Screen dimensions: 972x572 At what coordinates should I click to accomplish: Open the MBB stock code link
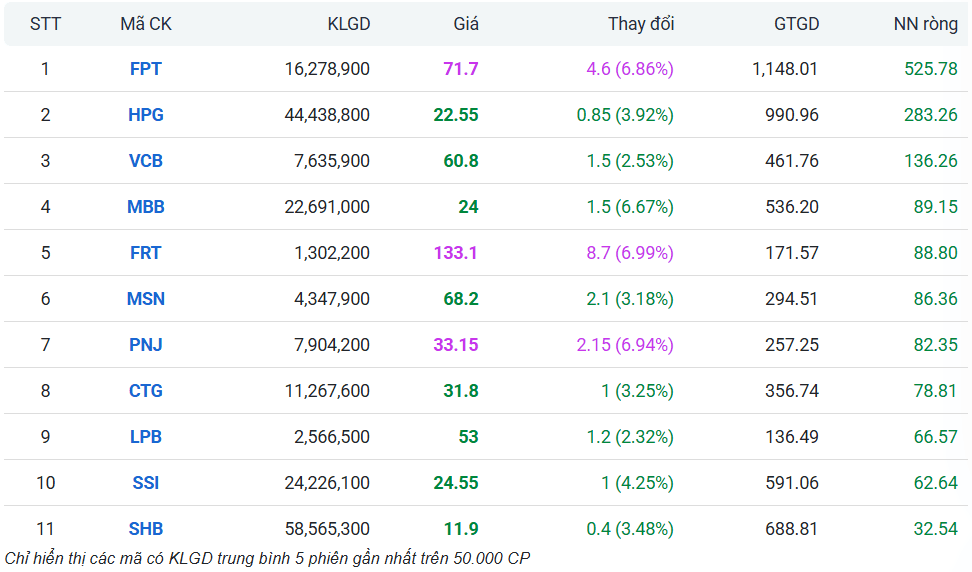click(146, 206)
